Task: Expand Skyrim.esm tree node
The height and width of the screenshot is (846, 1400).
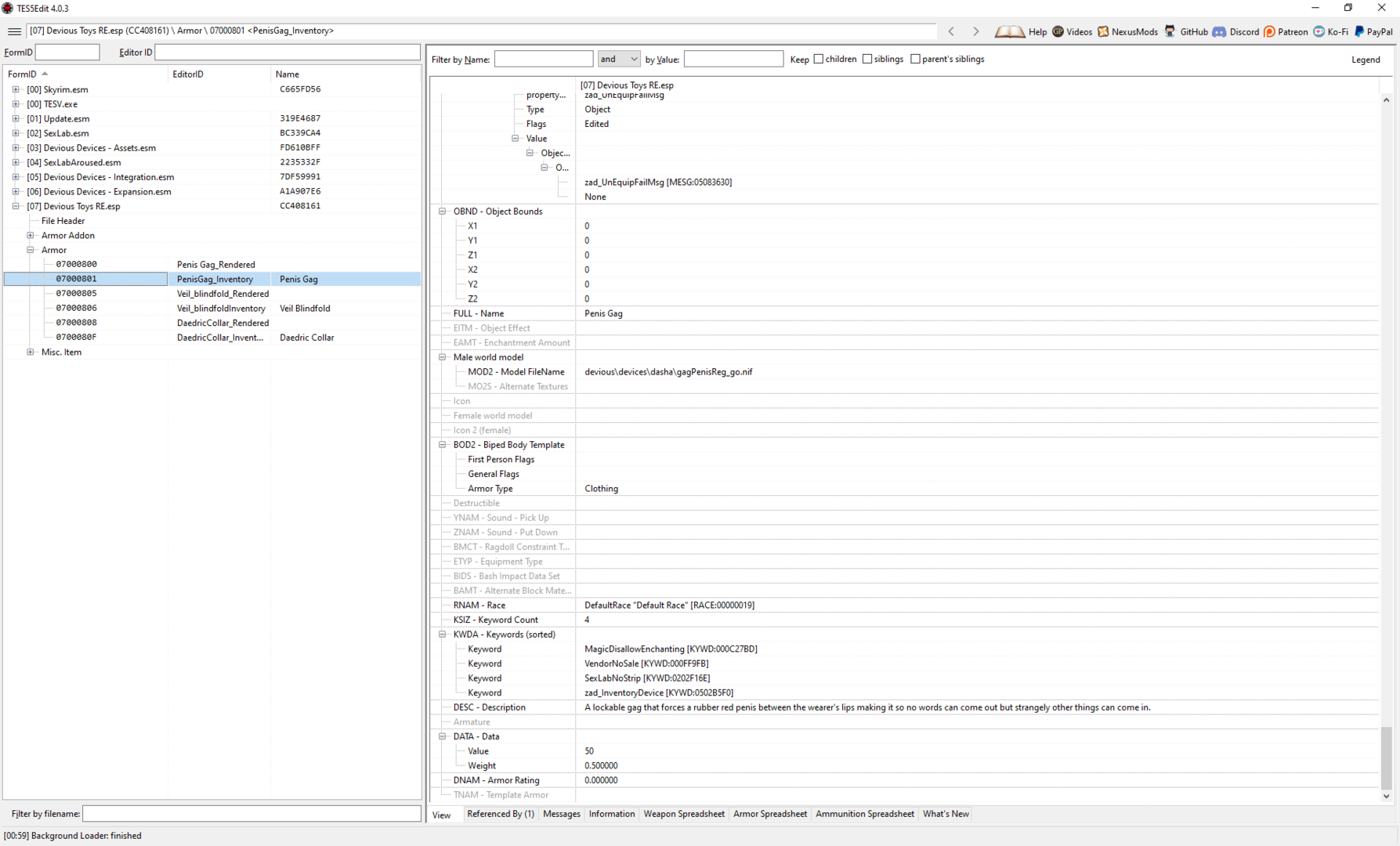Action: tap(16, 89)
